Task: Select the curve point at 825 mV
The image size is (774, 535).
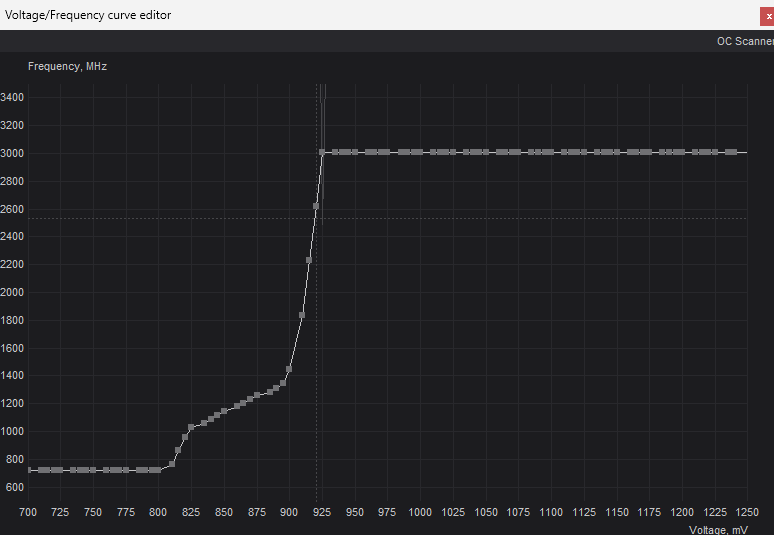Action: (191, 428)
